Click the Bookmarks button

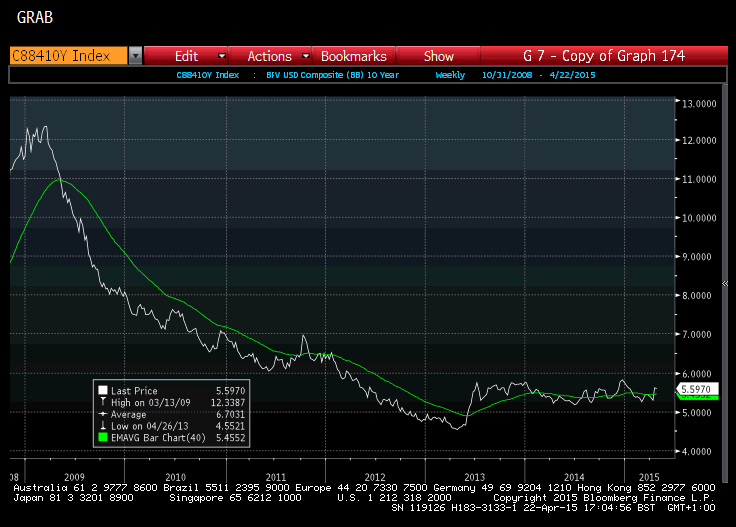(356, 56)
